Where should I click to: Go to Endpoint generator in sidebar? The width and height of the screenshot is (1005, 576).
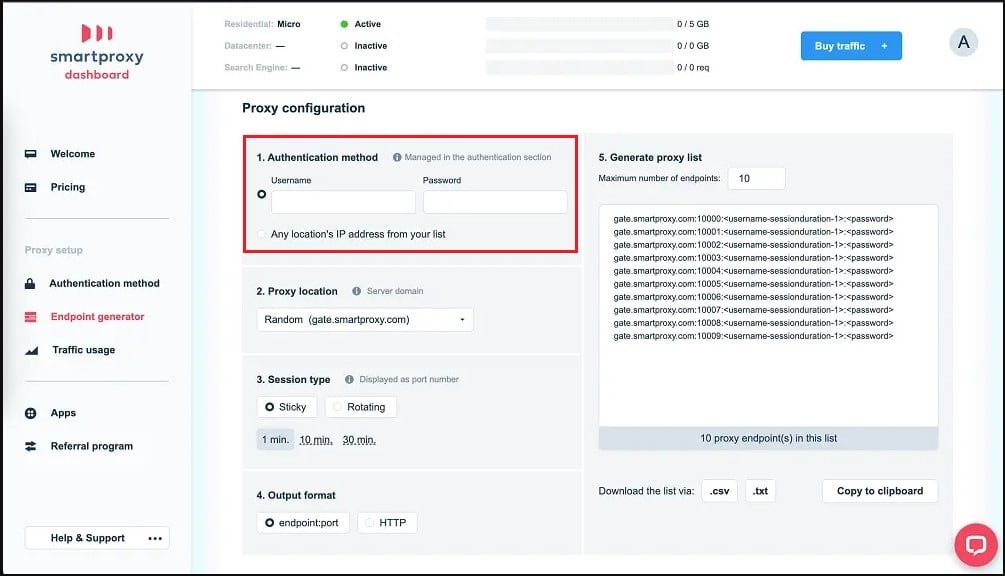pos(97,317)
